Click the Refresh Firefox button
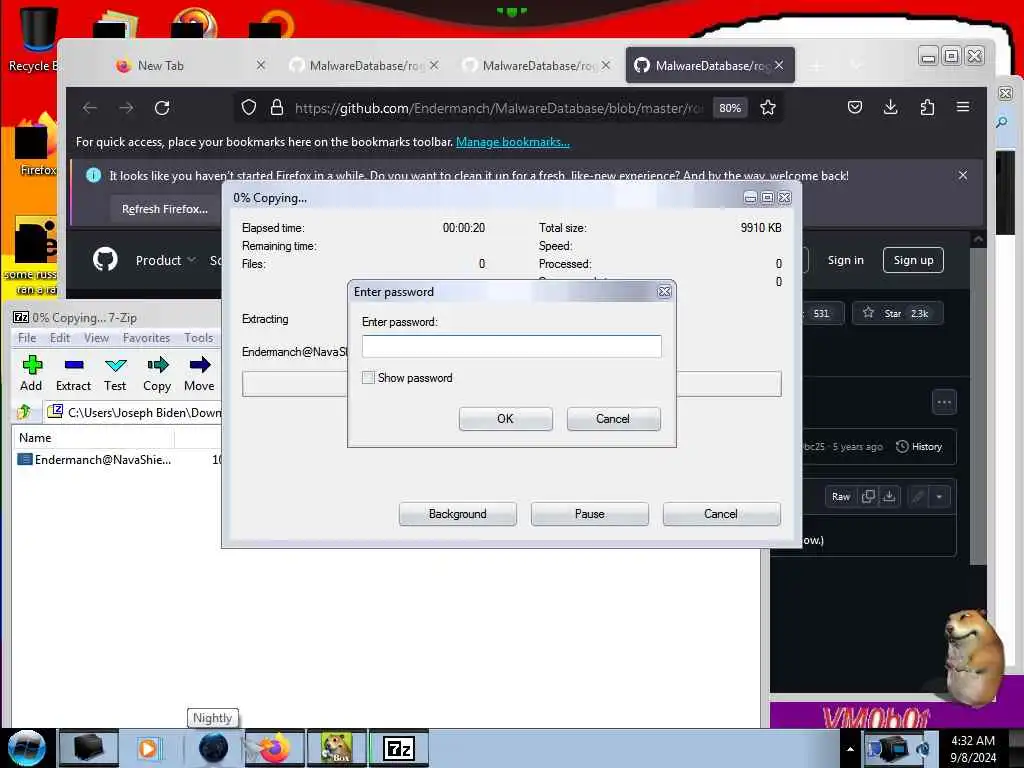The width and height of the screenshot is (1024, 768). [x=165, y=209]
